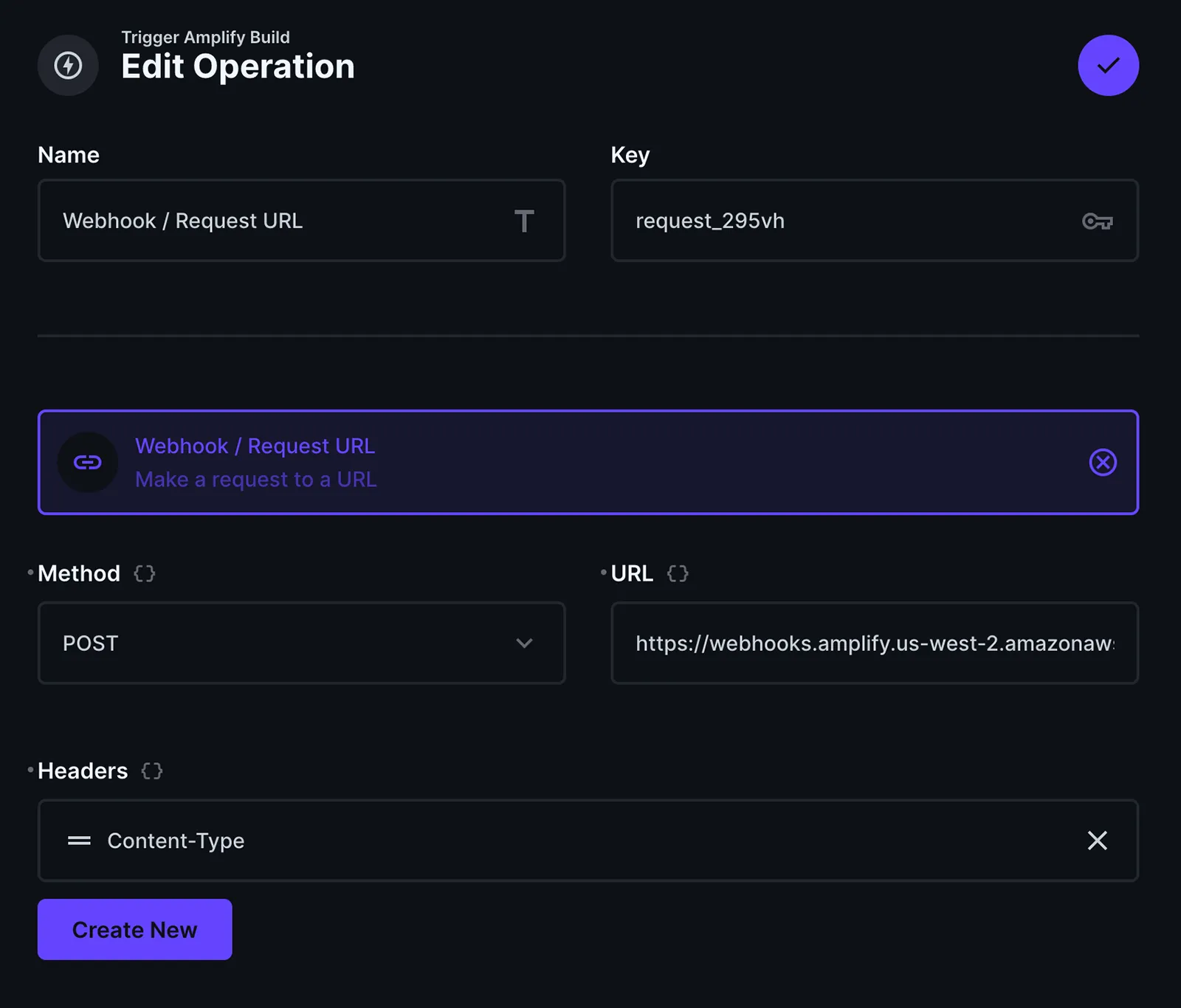Expand the Method chevron arrow
Viewport: 1181px width, 1008px height.
point(524,643)
